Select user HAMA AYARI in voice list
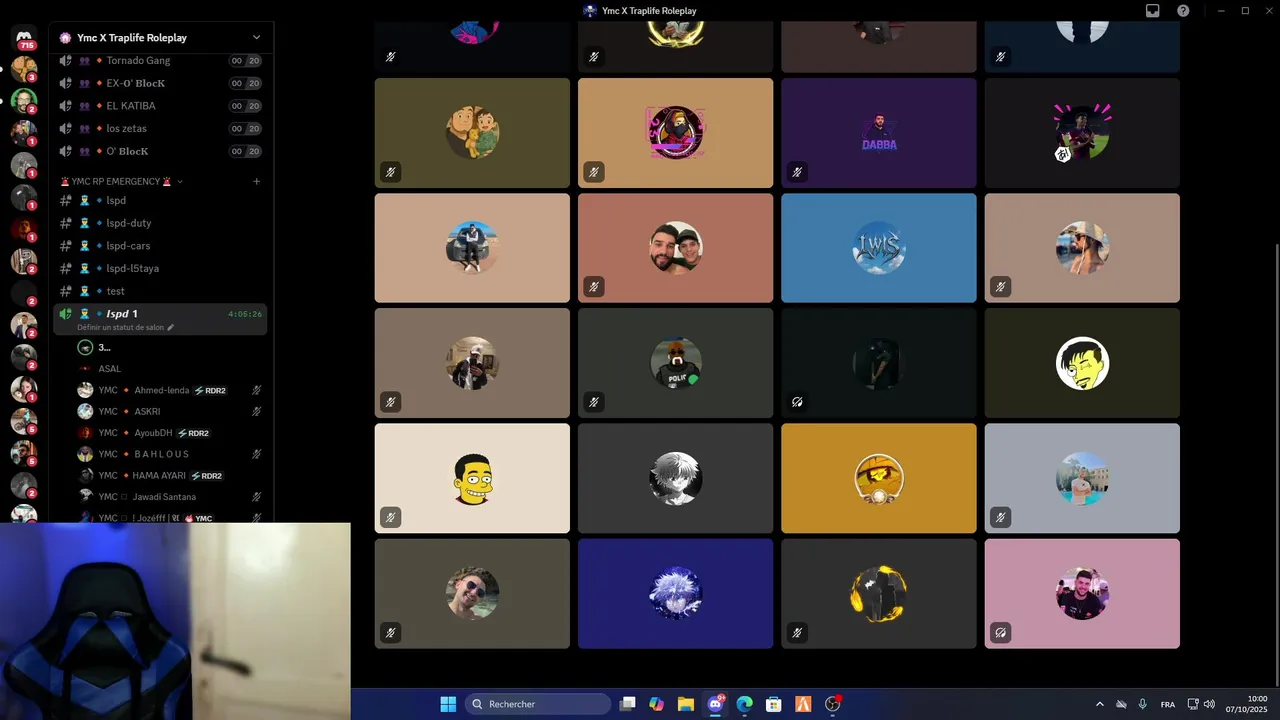Screen dimensions: 1280x720 tap(170, 476)
